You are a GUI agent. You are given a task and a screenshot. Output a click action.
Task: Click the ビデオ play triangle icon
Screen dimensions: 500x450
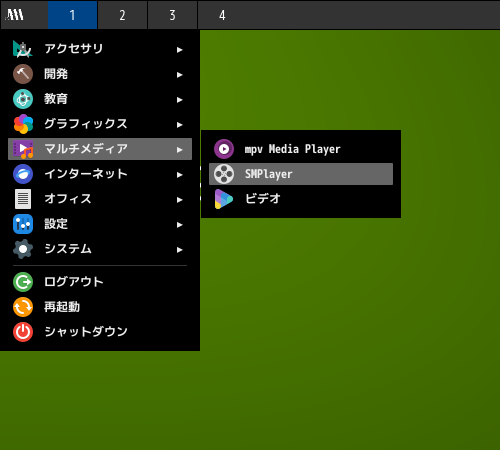click(x=224, y=199)
